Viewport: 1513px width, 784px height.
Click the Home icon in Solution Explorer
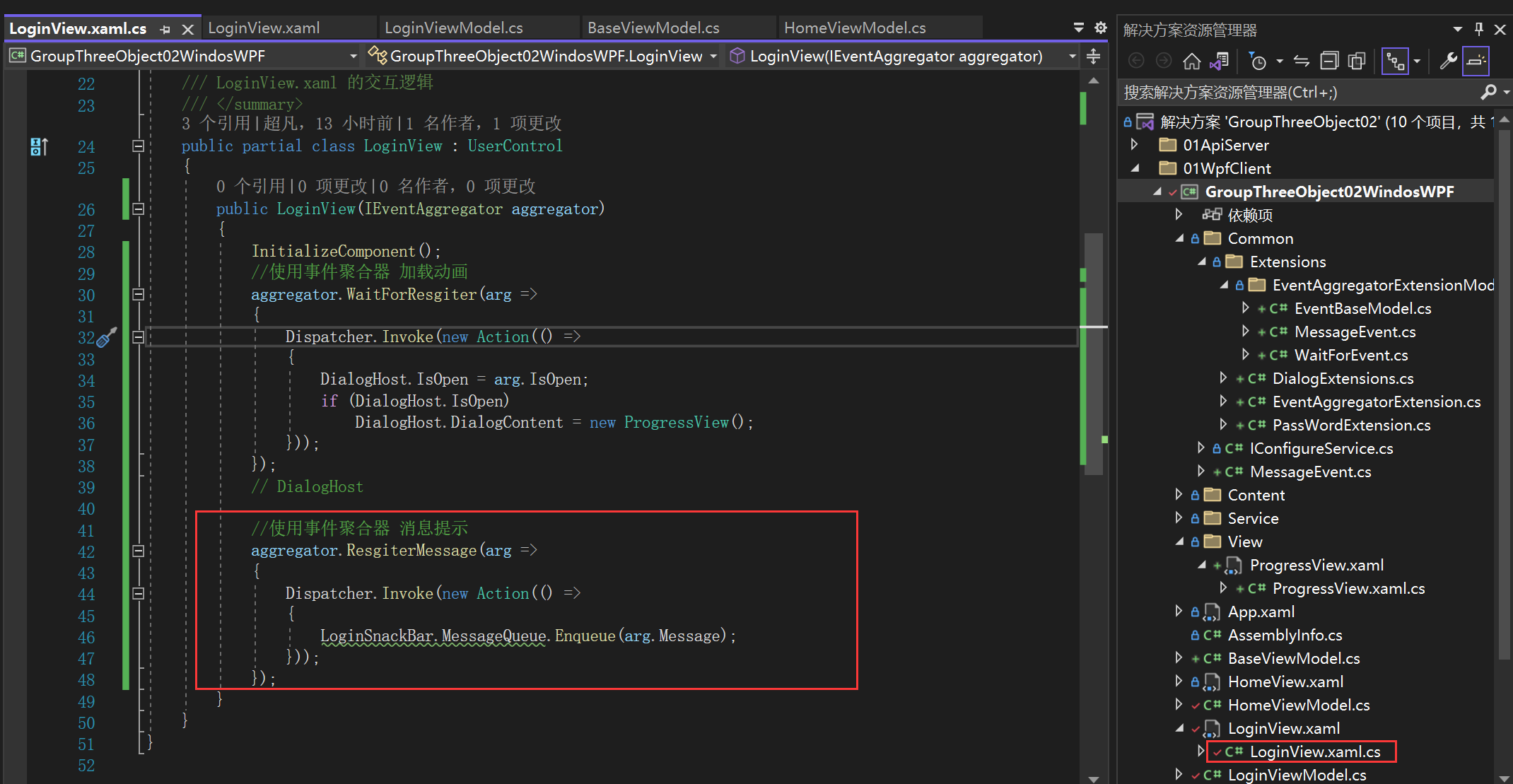[x=1191, y=62]
